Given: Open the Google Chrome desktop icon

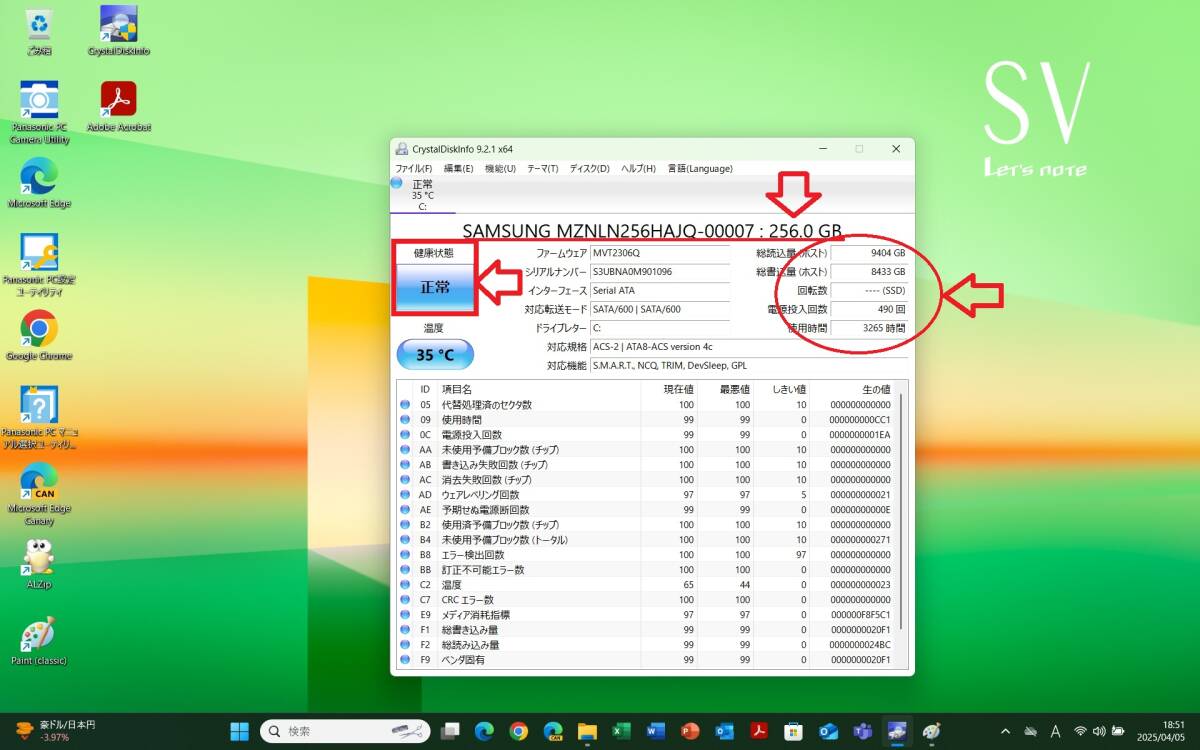Looking at the screenshot, I should click(39, 335).
